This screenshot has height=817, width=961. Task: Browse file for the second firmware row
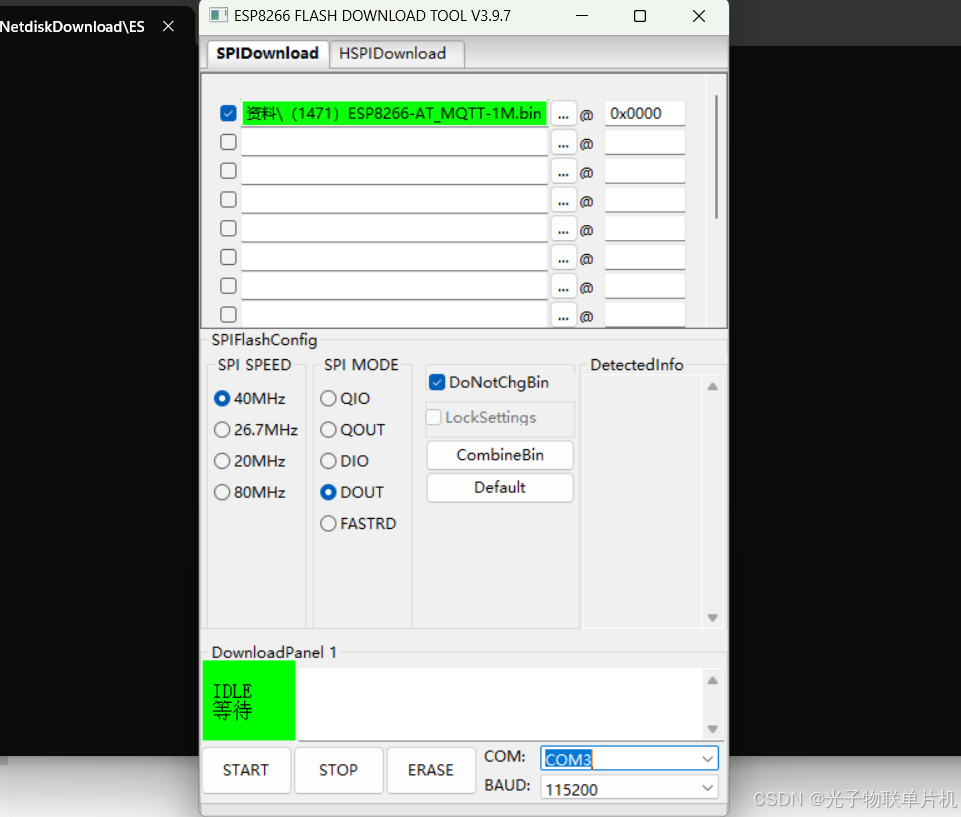point(563,143)
